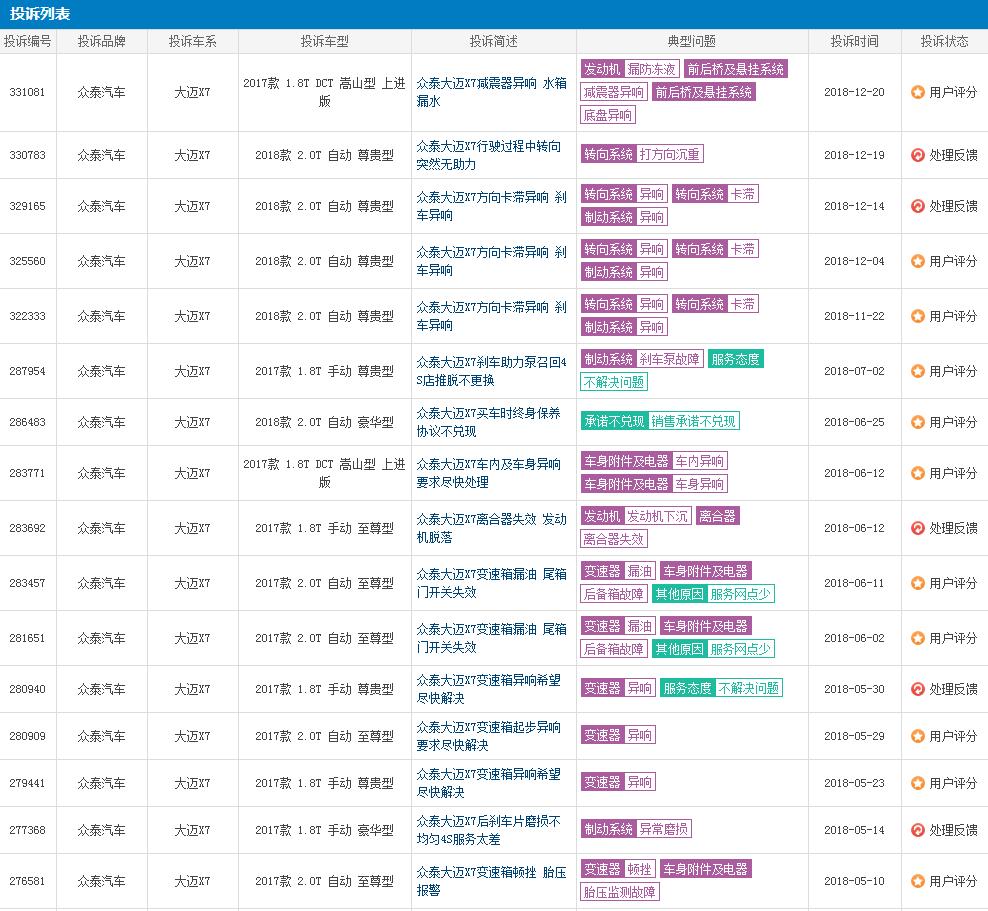Click the 典型问题 column header

tap(692, 42)
